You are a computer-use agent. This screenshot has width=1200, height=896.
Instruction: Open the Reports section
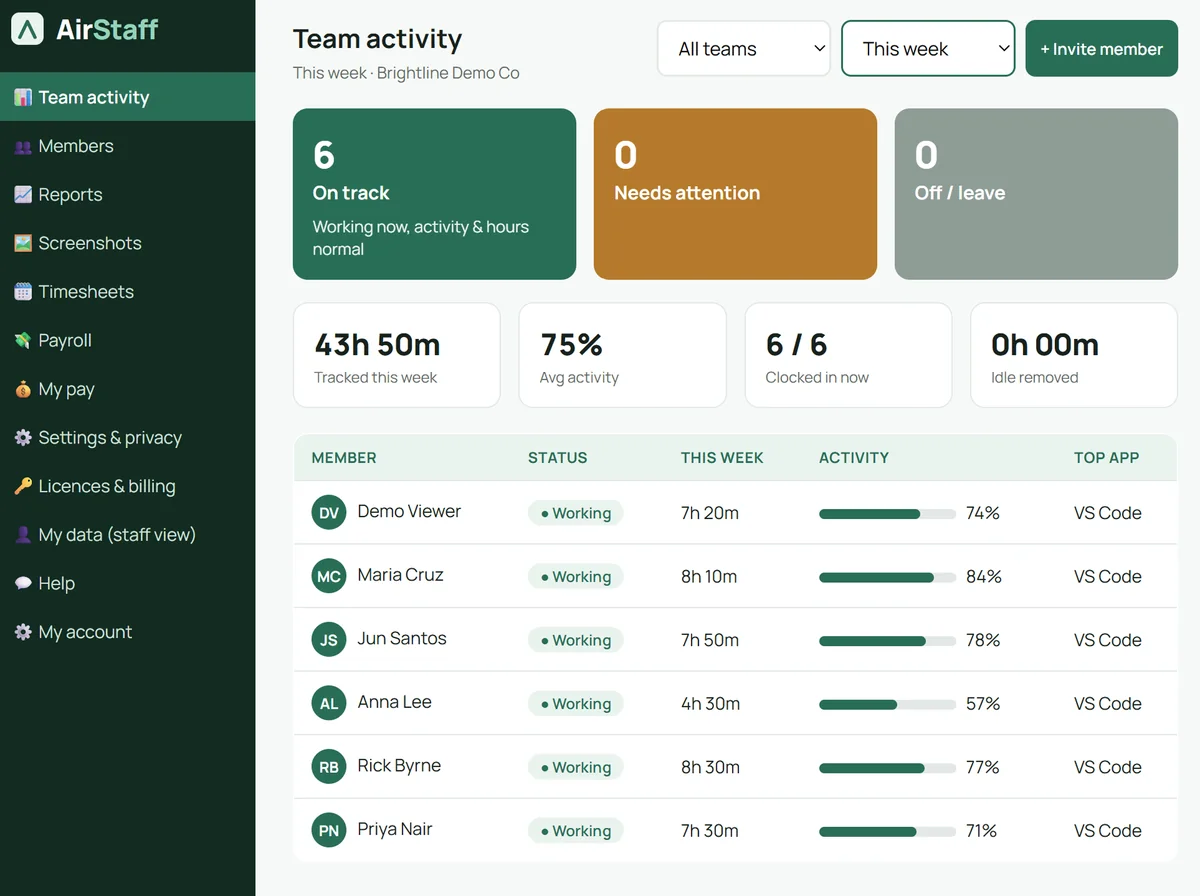128,195
